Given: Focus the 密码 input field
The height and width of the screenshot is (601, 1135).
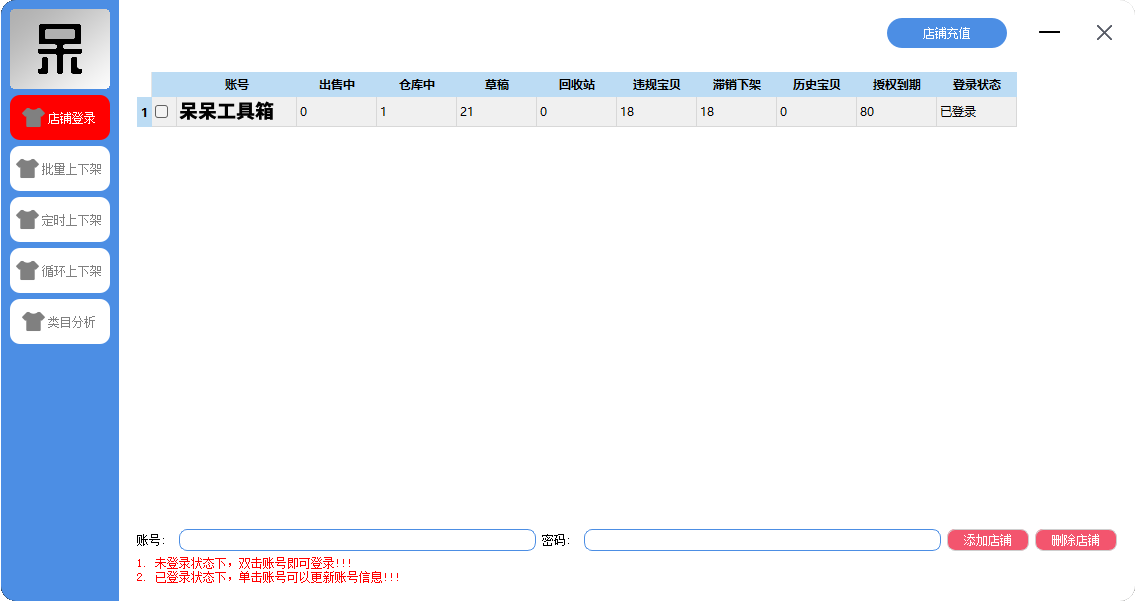Looking at the screenshot, I should (762, 540).
